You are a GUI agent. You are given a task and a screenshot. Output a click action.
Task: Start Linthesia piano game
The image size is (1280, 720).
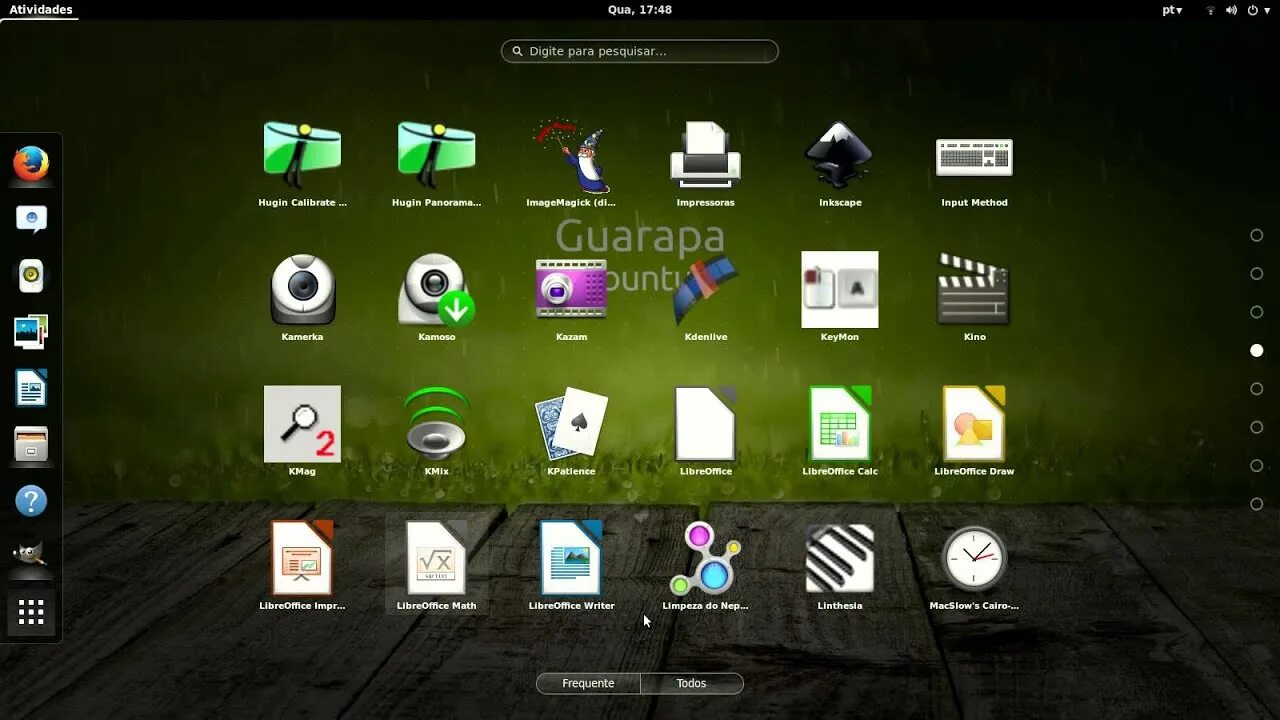click(x=840, y=567)
